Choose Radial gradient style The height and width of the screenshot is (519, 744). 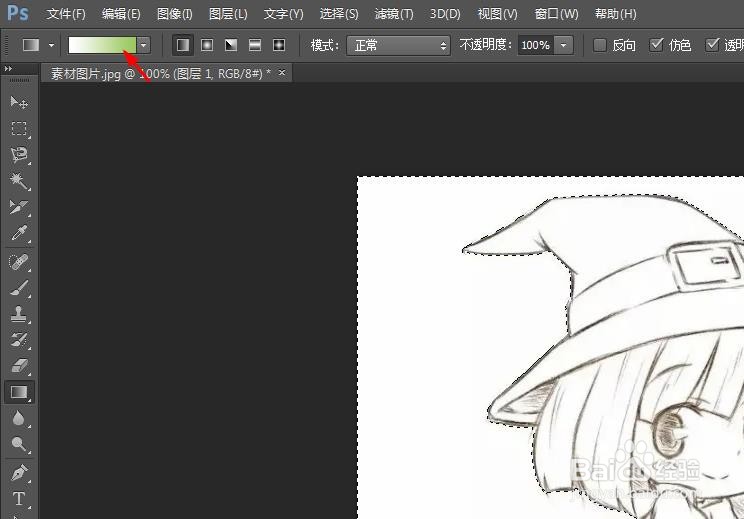[x=207, y=45]
